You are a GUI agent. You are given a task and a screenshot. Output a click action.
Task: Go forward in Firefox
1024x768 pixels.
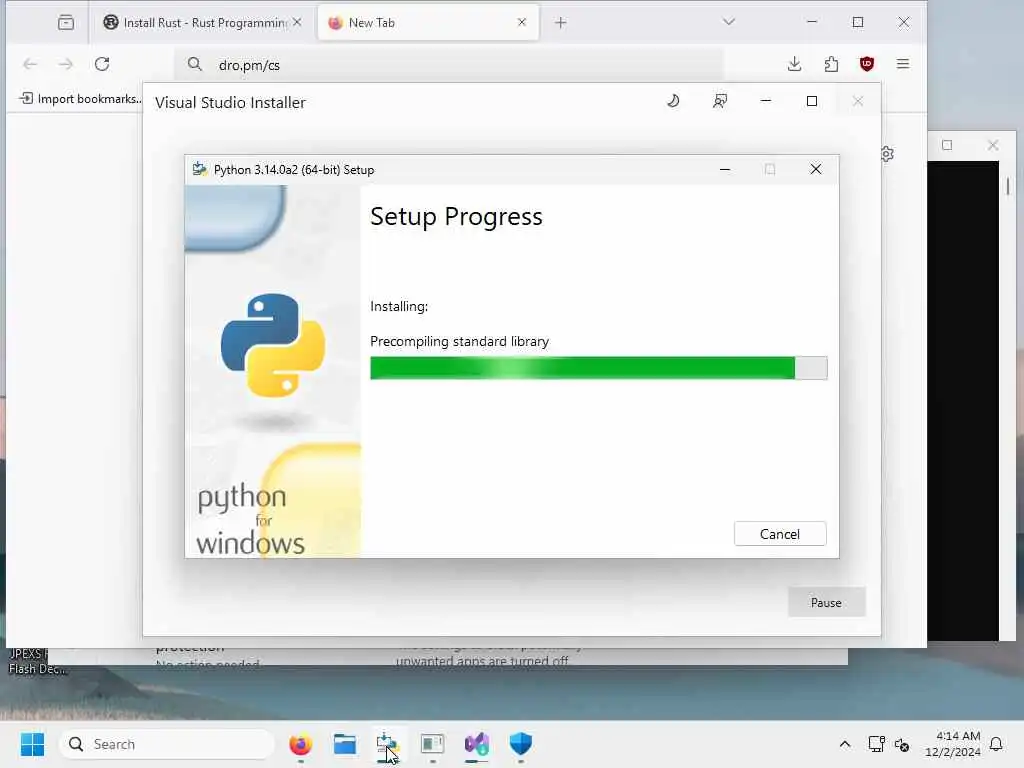[66, 64]
